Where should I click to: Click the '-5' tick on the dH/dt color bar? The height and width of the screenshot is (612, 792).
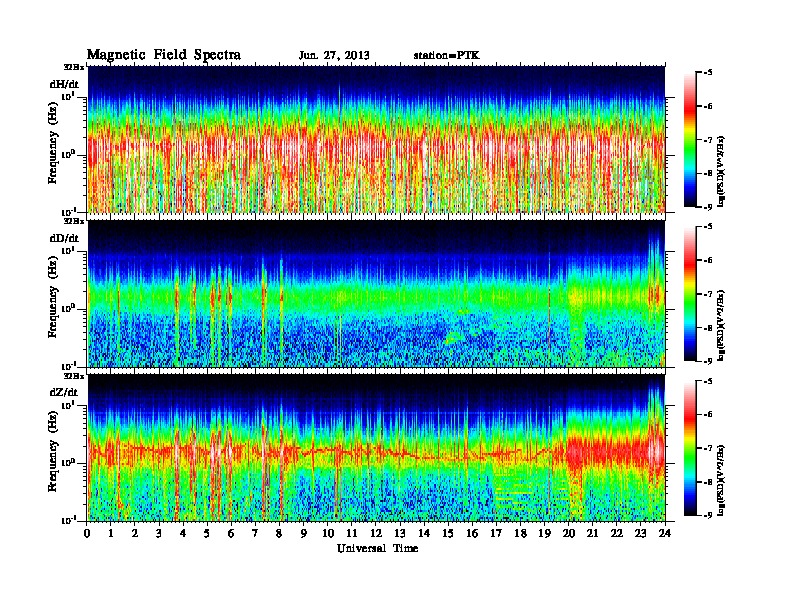(708, 73)
